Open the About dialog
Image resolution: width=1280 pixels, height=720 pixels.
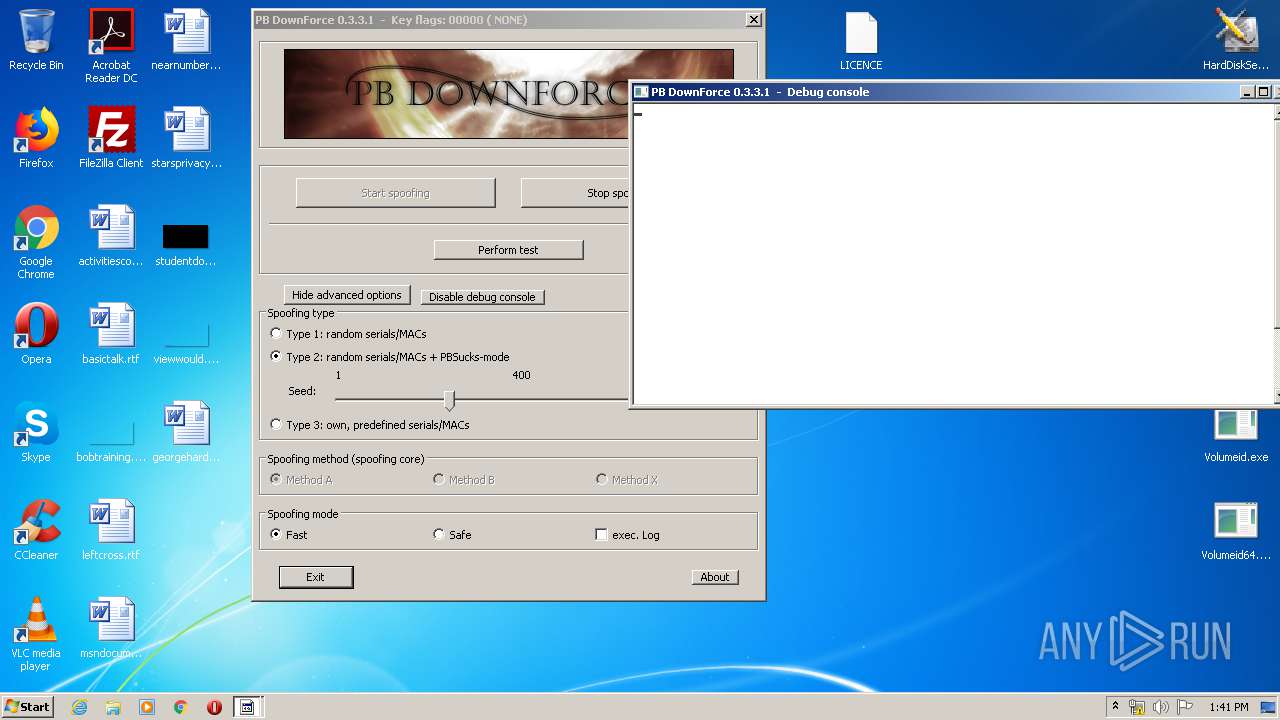pyautogui.click(x=714, y=577)
